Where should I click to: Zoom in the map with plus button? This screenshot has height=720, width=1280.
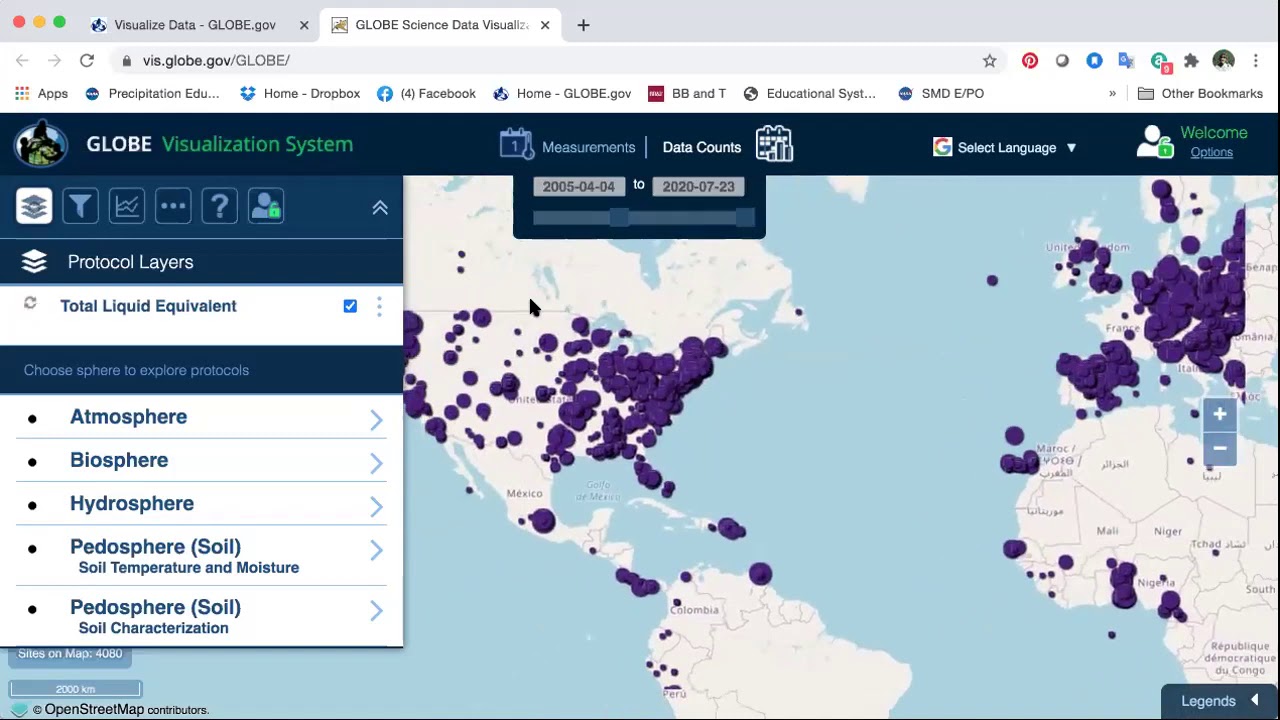1219,414
